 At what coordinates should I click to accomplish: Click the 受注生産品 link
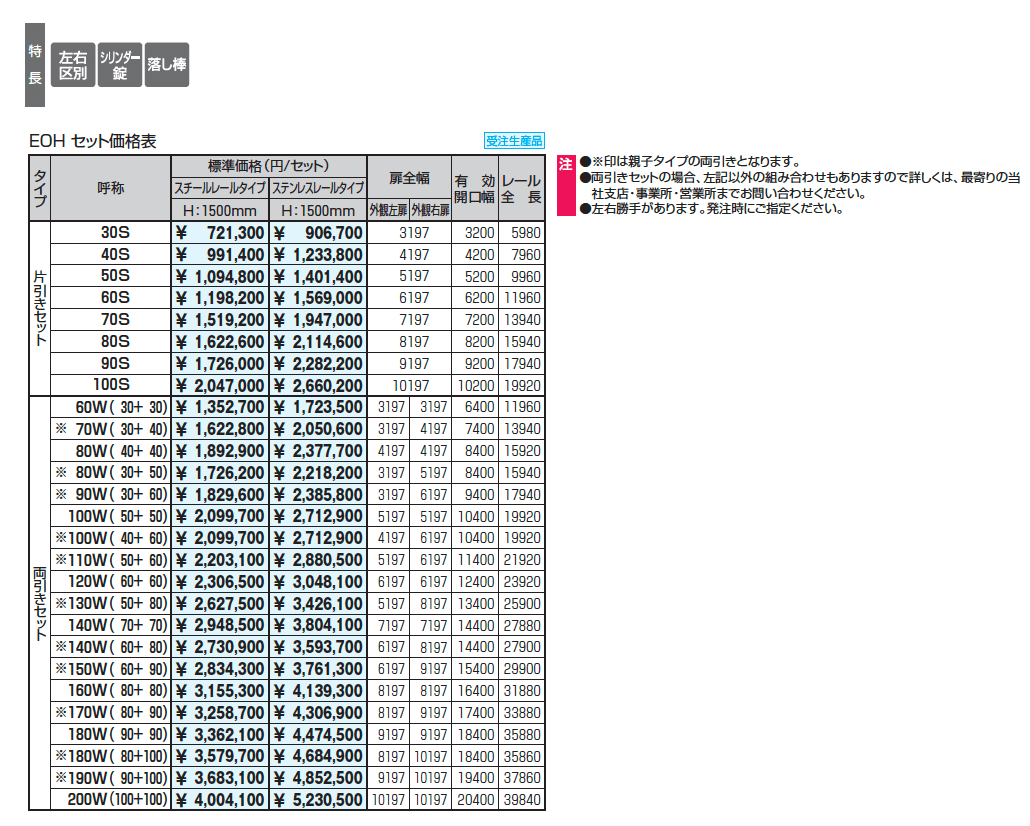point(515,139)
